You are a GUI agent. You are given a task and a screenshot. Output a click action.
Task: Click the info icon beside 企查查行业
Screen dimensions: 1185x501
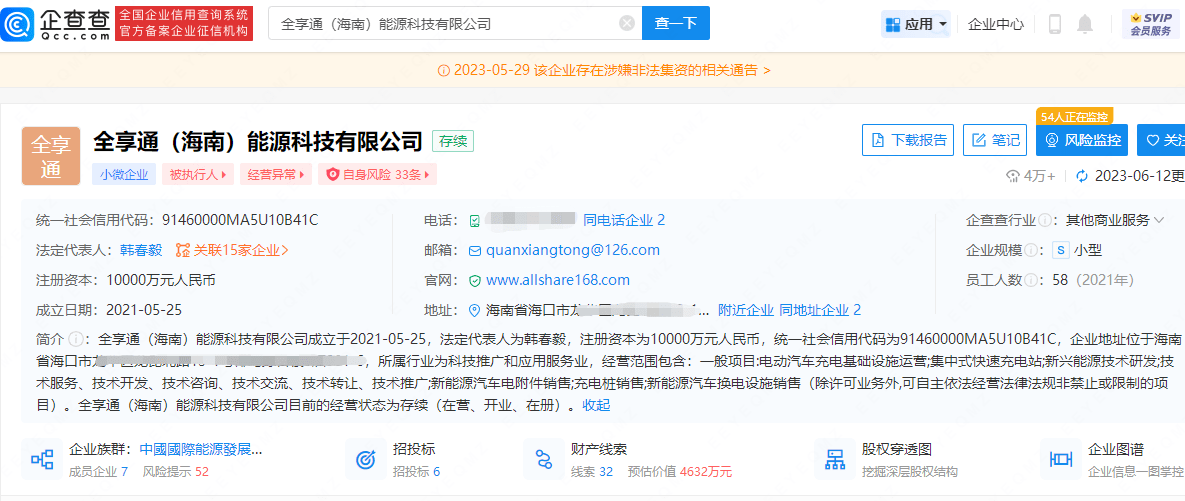[1044, 221]
